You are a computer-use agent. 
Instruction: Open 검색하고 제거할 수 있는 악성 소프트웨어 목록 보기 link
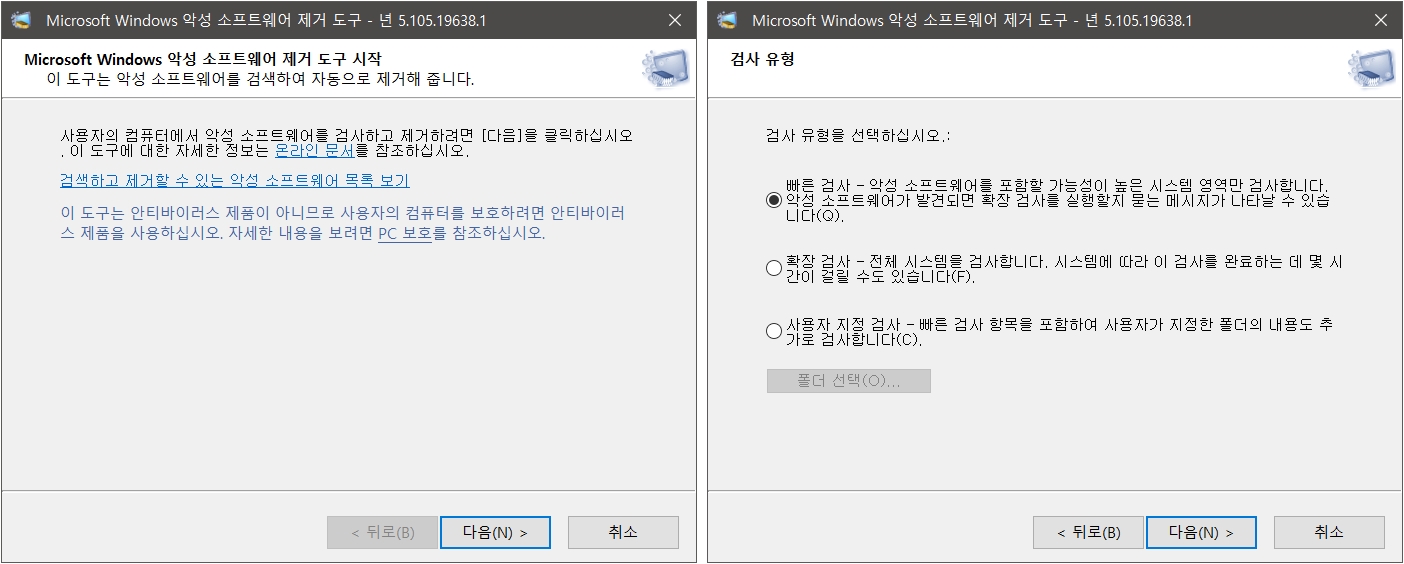point(235,180)
